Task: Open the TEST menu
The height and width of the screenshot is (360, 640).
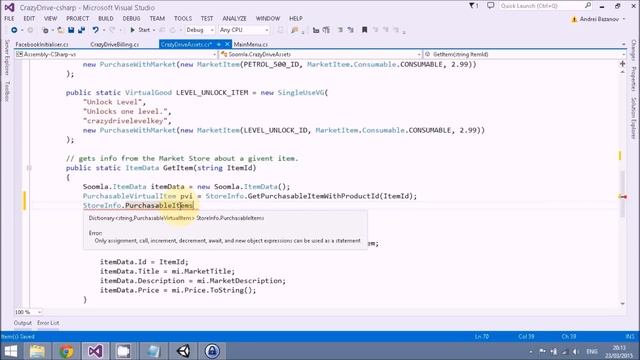Action: [207, 19]
